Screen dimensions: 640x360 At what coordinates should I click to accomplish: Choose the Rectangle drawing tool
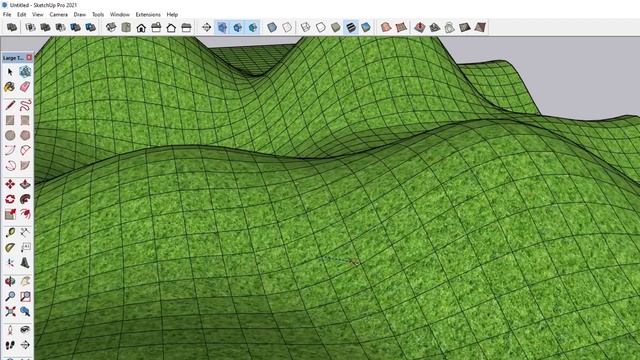[10, 120]
